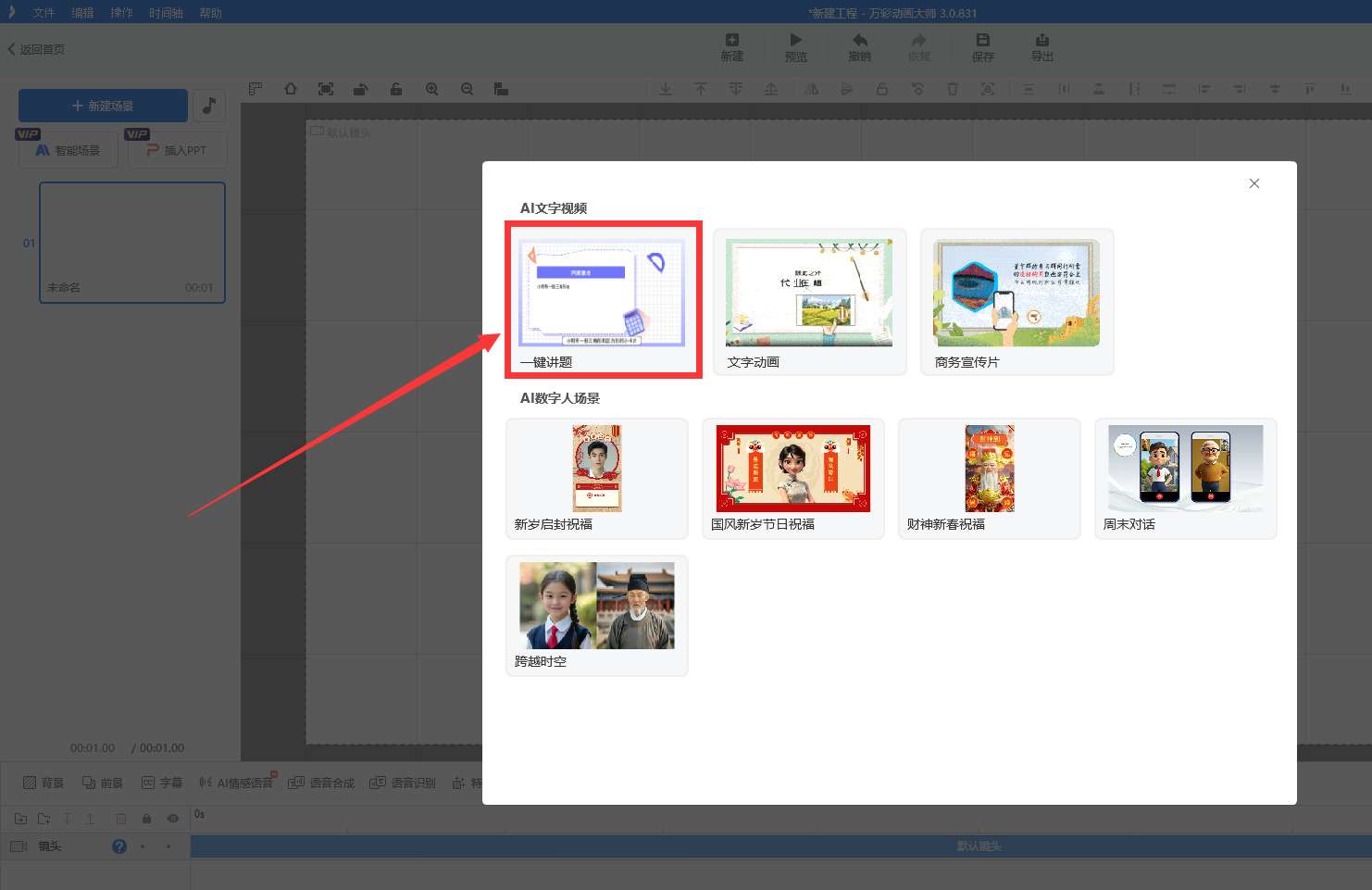Viewport: 1372px width, 890px height.
Task: Click the 镜头 help question mark icon
Action: pos(119,846)
